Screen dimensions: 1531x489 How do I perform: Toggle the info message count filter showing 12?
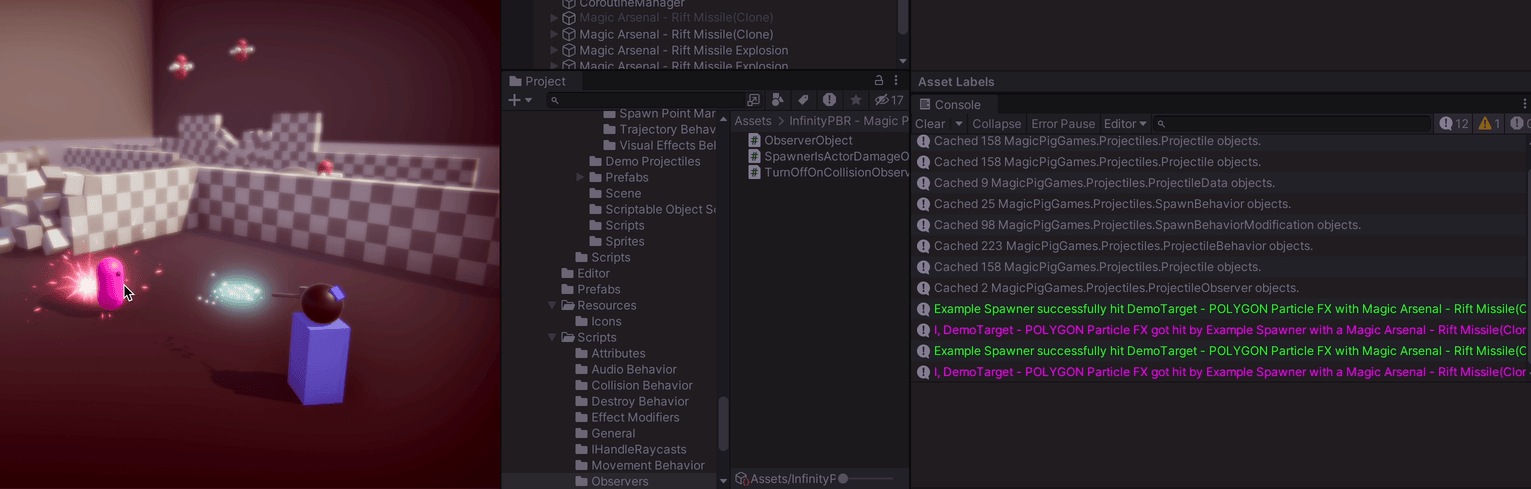[x=1453, y=124]
